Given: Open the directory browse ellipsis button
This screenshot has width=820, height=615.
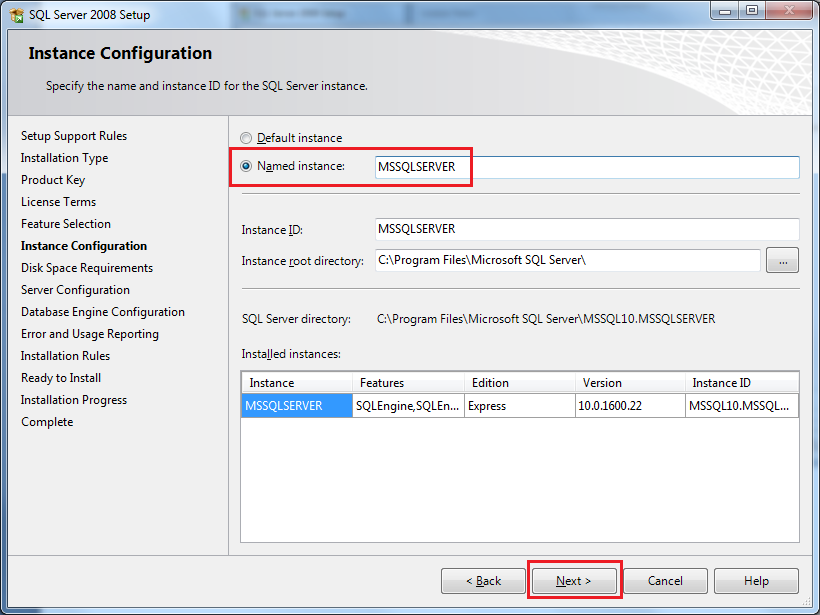Looking at the screenshot, I should click(782, 260).
